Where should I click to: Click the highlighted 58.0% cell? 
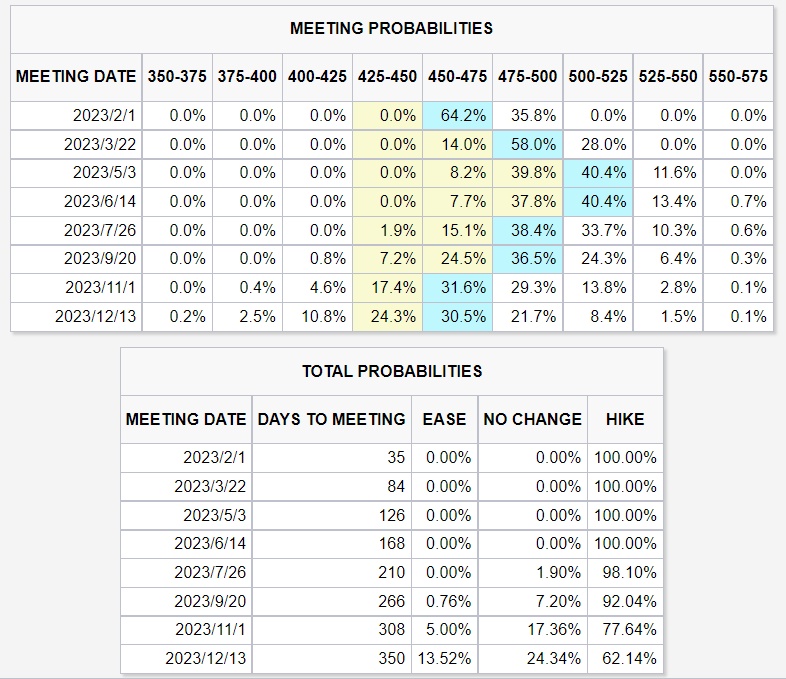tap(527, 145)
